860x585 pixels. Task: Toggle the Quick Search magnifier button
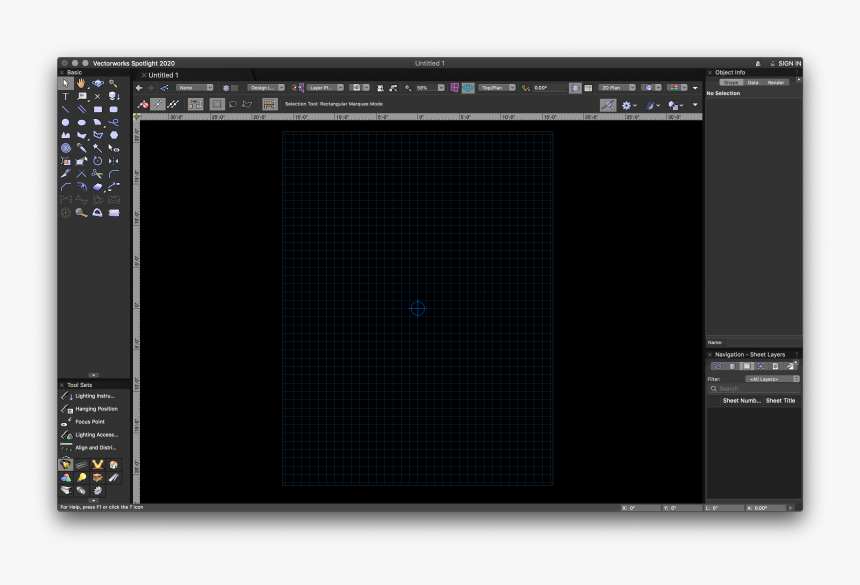(608, 105)
